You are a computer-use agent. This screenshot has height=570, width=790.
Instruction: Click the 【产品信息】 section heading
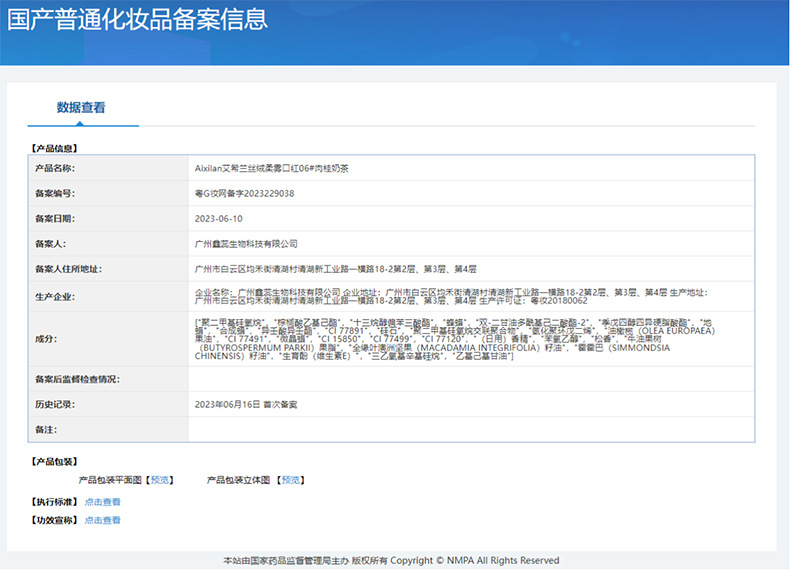(54, 148)
